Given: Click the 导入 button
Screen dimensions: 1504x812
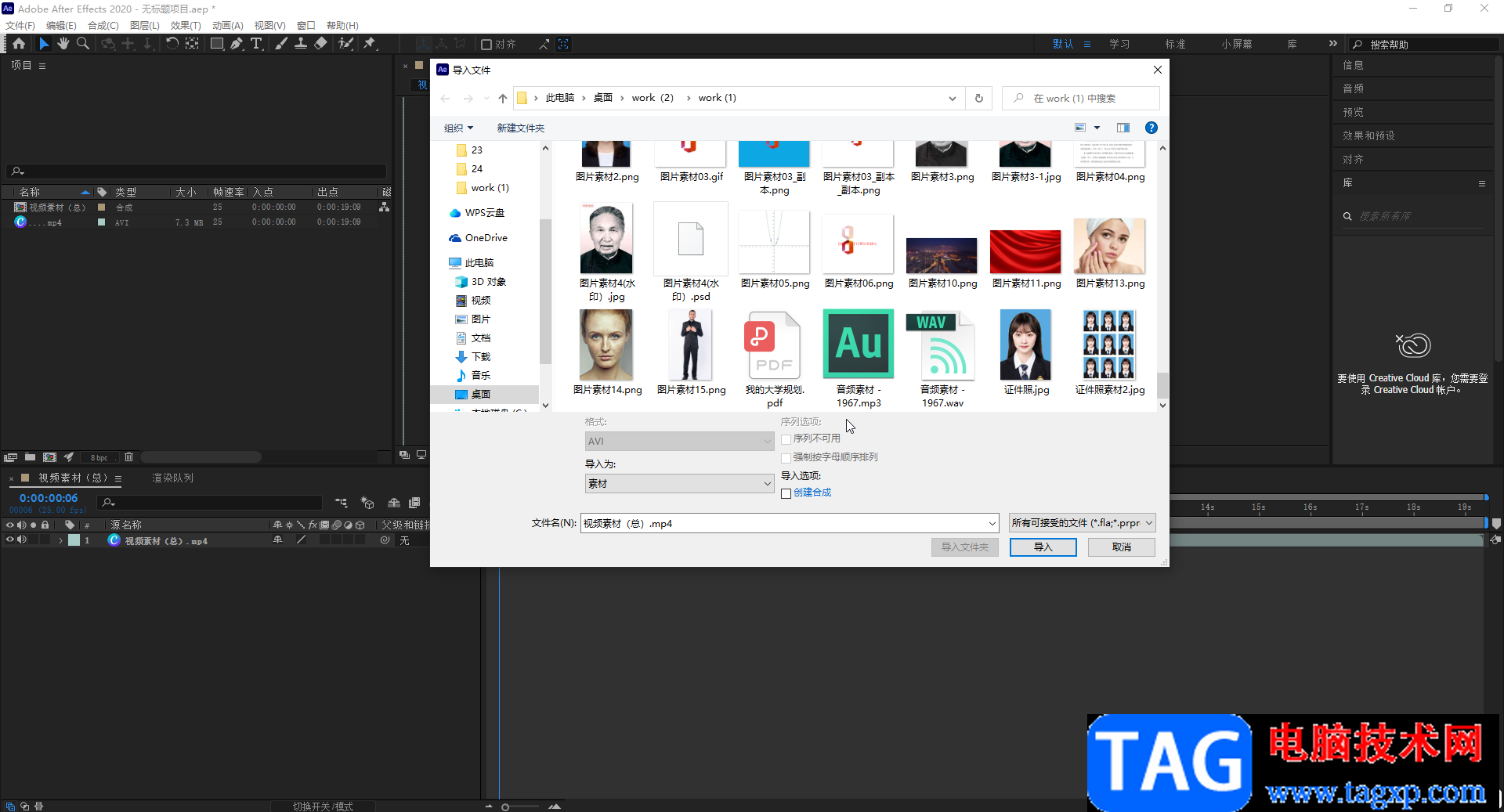Looking at the screenshot, I should (1043, 547).
